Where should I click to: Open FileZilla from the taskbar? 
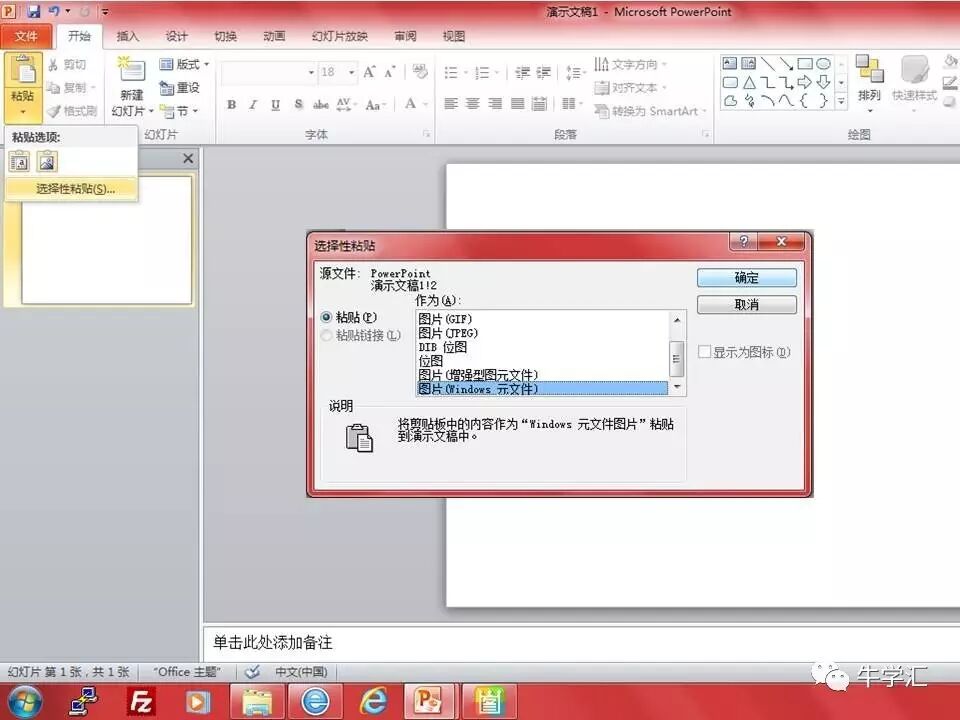click(x=141, y=701)
